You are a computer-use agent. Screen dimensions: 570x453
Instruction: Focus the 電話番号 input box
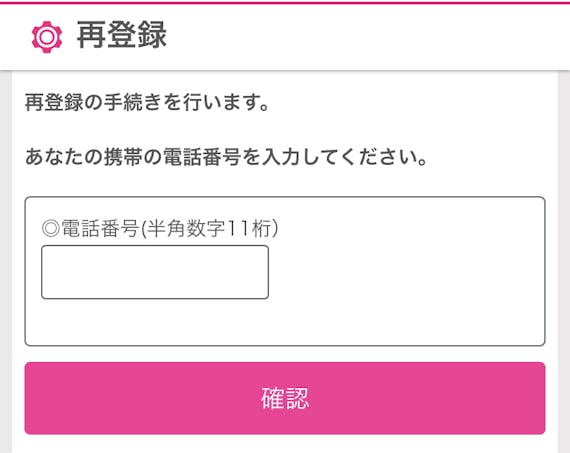pyautogui.click(x=155, y=272)
